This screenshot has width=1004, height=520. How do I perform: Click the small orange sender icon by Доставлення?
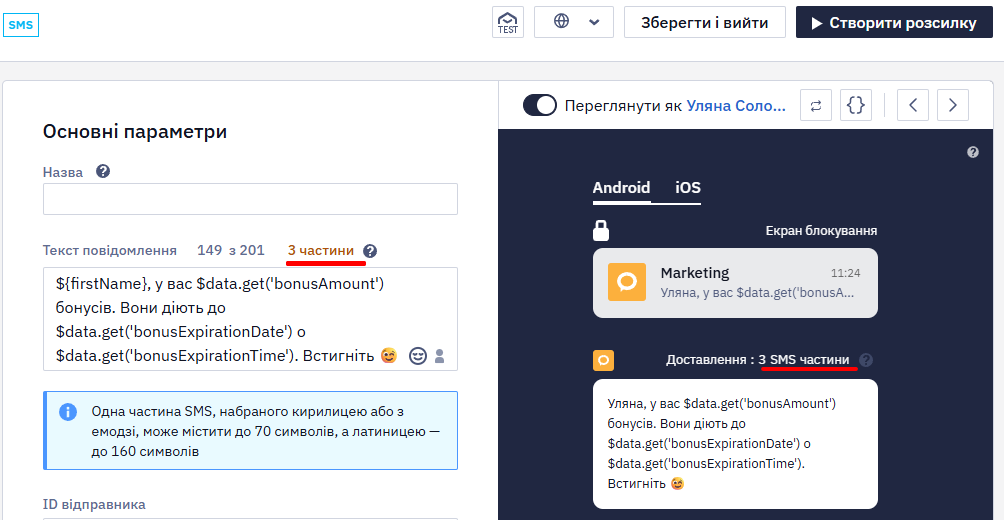pyautogui.click(x=603, y=360)
